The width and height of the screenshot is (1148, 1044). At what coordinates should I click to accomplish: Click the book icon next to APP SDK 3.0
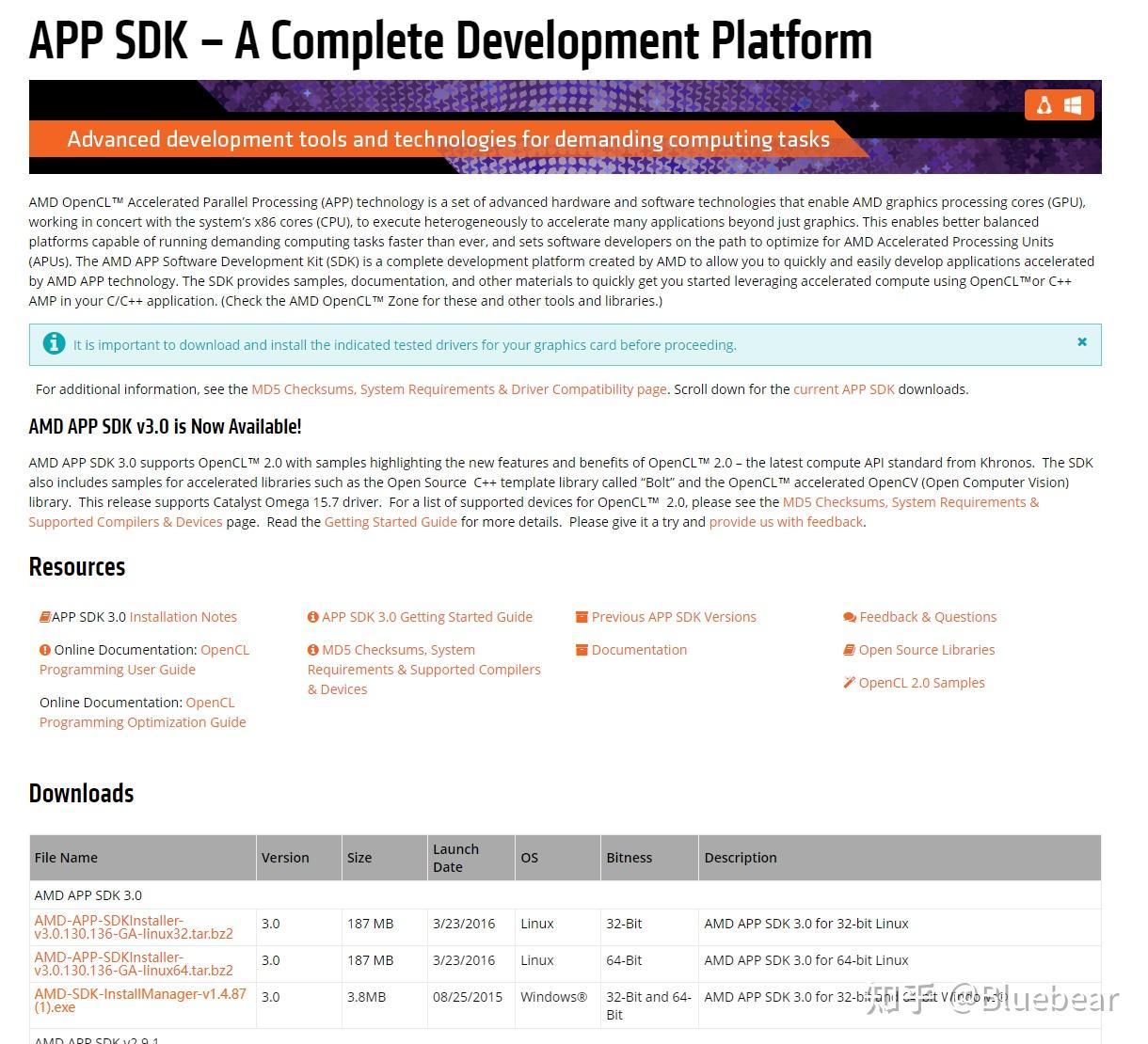(44, 616)
